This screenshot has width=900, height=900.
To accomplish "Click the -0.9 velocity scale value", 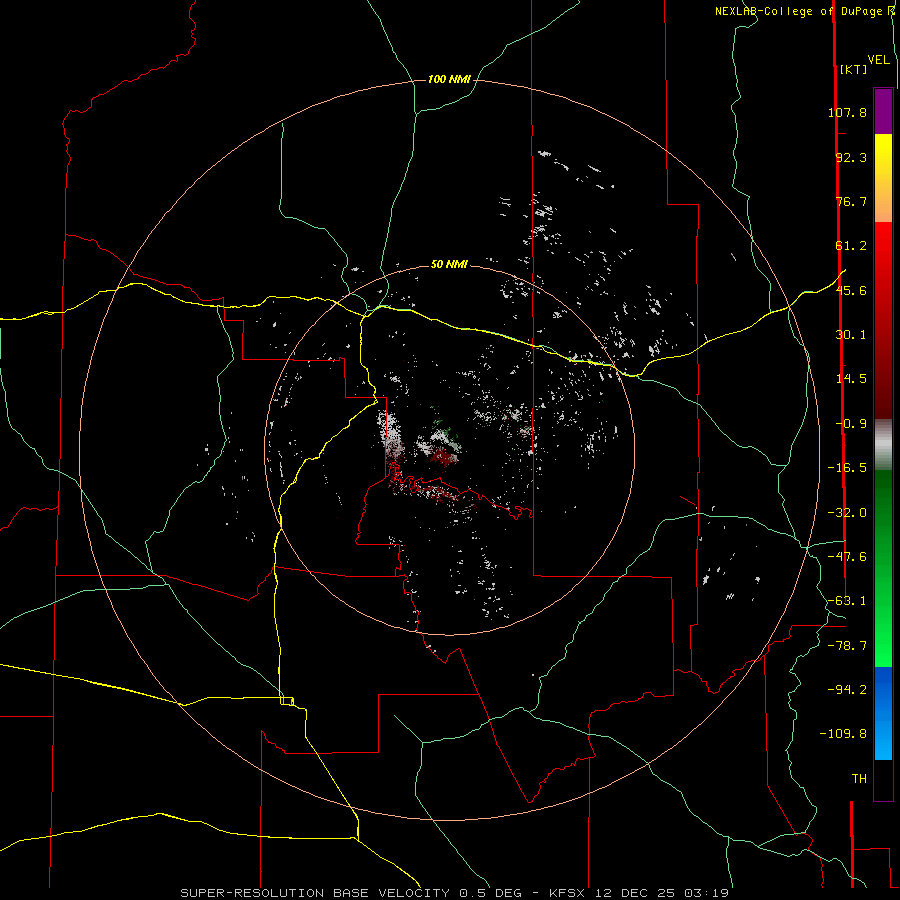I will tap(851, 424).
